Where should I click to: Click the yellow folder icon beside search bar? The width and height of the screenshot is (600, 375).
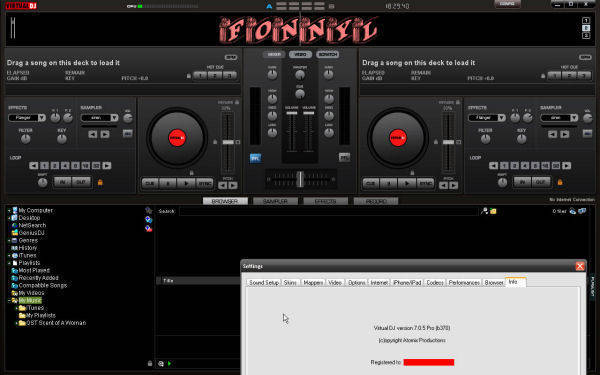pyautogui.click(x=493, y=211)
